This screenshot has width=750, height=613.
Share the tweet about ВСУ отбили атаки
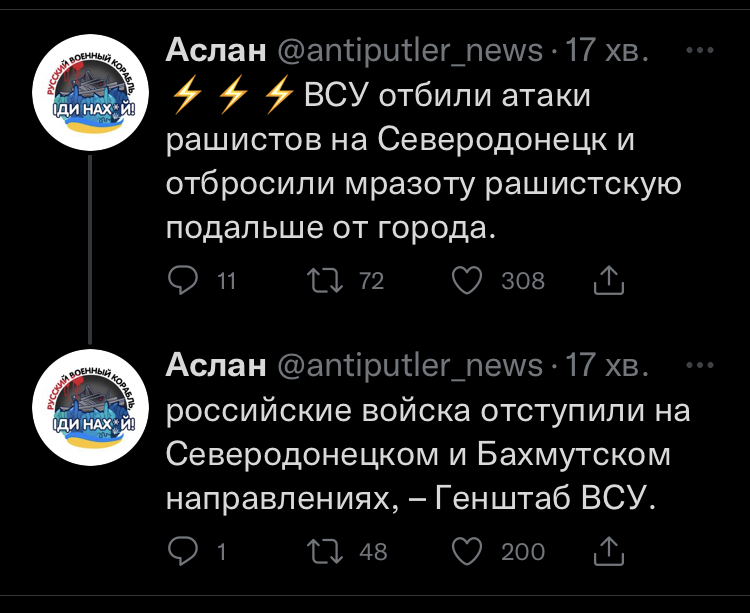point(608,283)
